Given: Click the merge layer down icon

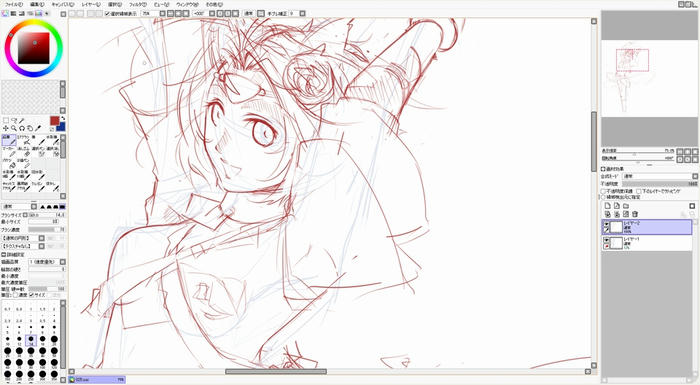Looking at the screenshot, I should tap(617, 214).
